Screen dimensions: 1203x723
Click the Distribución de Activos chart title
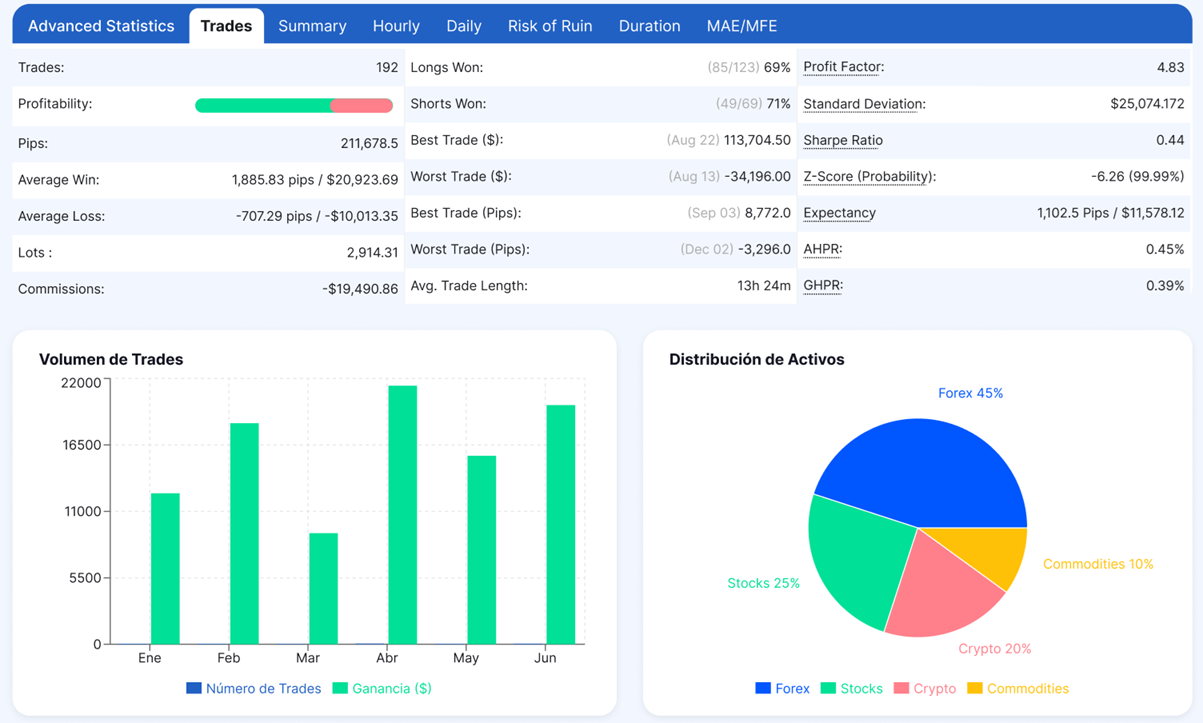click(x=757, y=359)
